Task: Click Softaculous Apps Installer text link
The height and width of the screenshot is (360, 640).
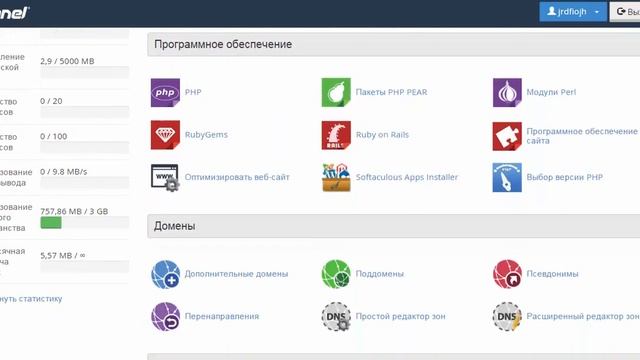Action: tap(407, 177)
